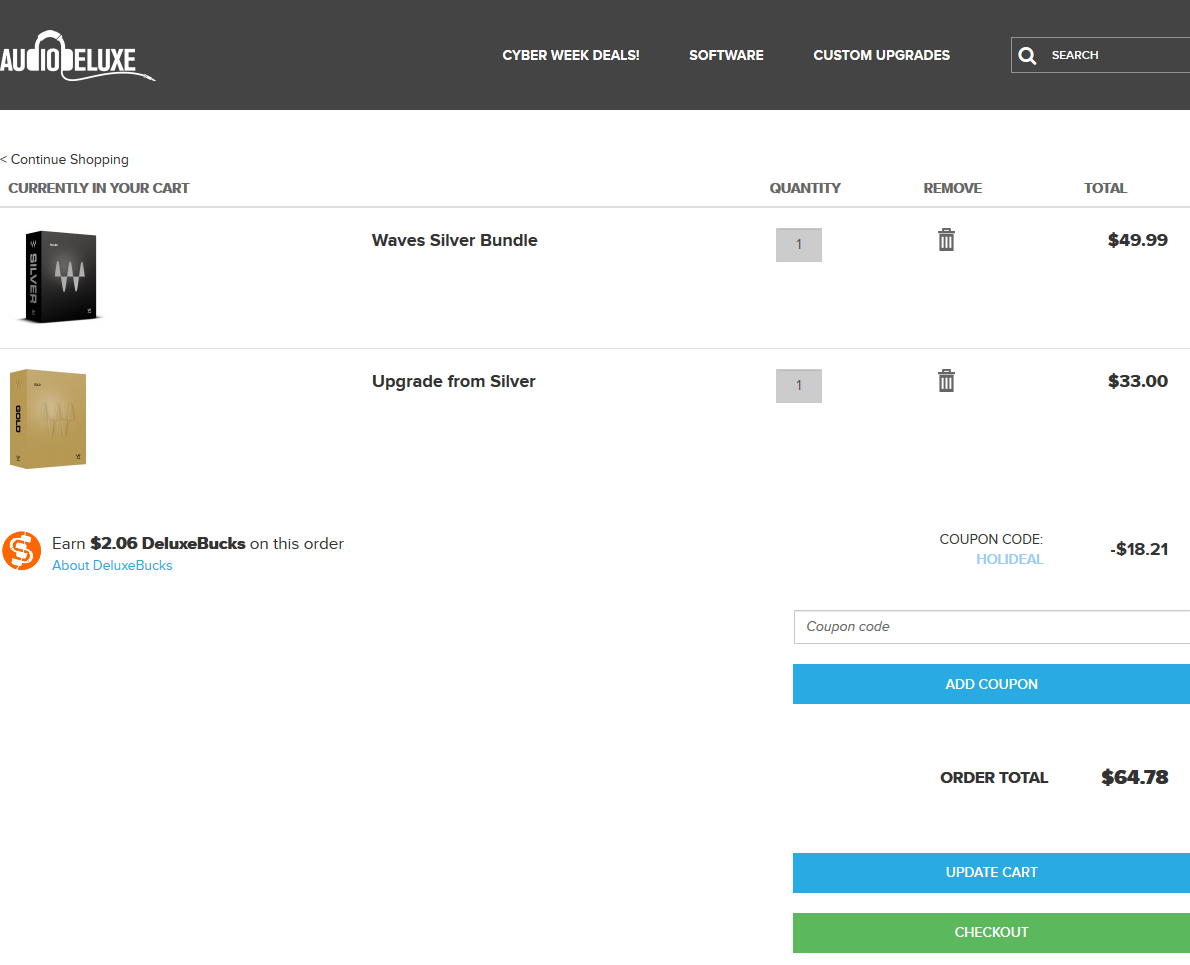Proceed with the Checkout button
1190x965 pixels.
[991, 932]
